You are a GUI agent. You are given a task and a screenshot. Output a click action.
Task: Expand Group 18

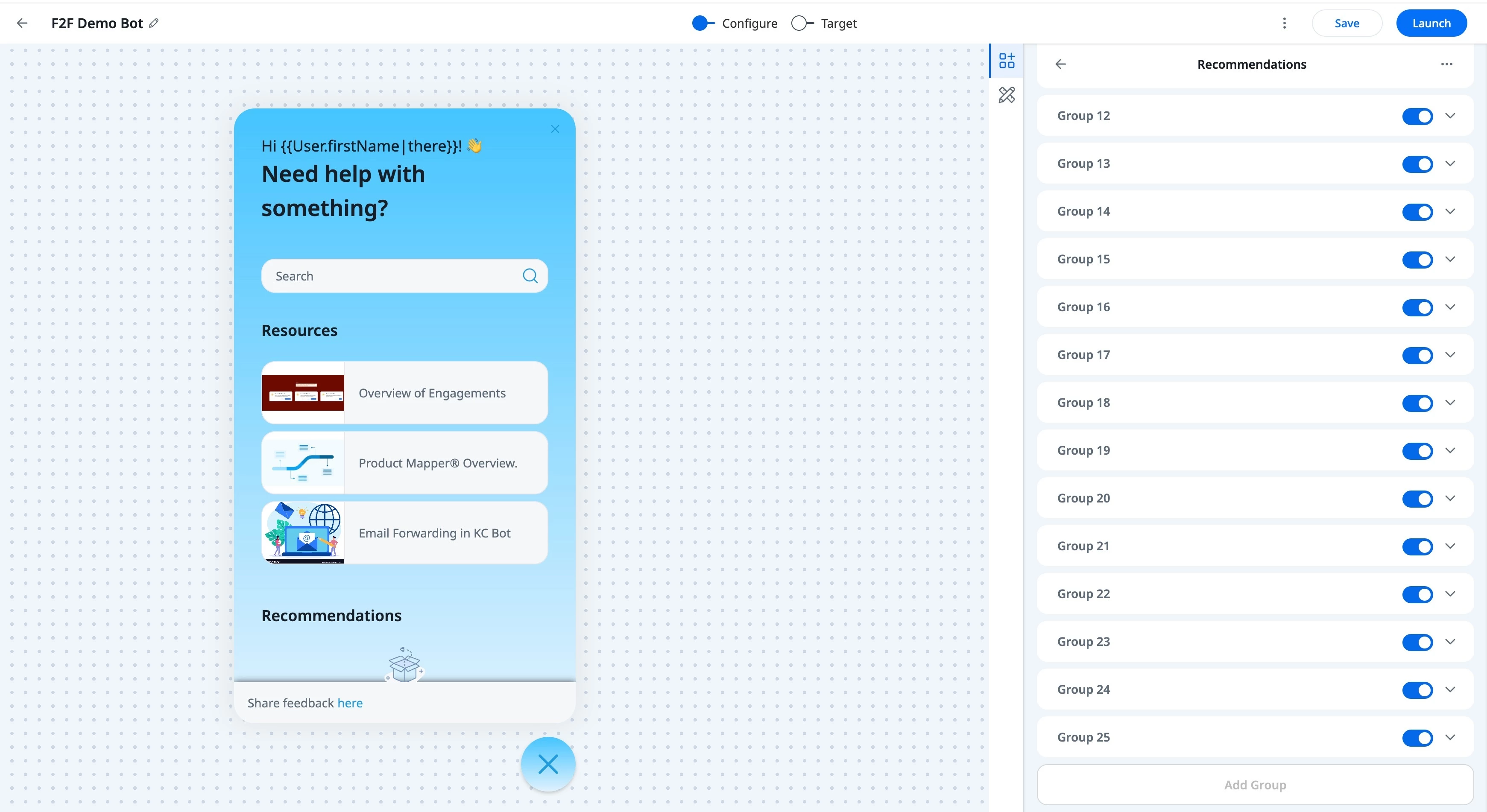click(1451, 402)
